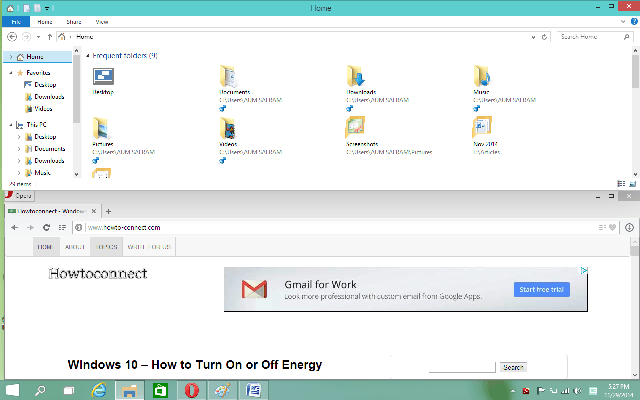640x400 pixels.
Task: Select the Desktop frequent folder icon
Action: [x=103, y=77]
